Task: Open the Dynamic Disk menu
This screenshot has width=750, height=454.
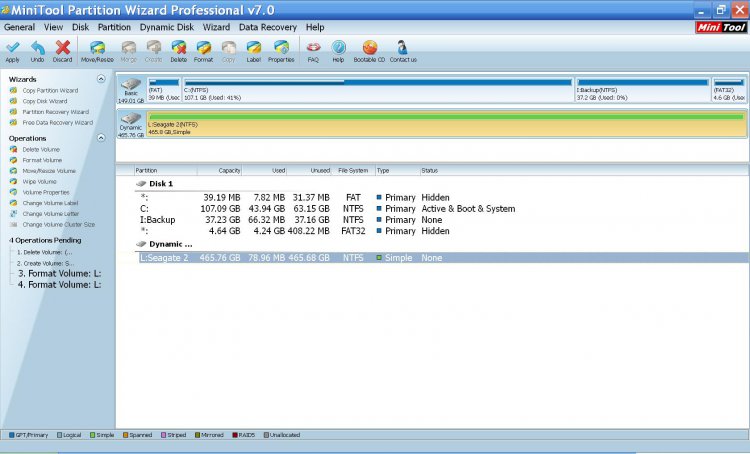Action: [167, 27]
